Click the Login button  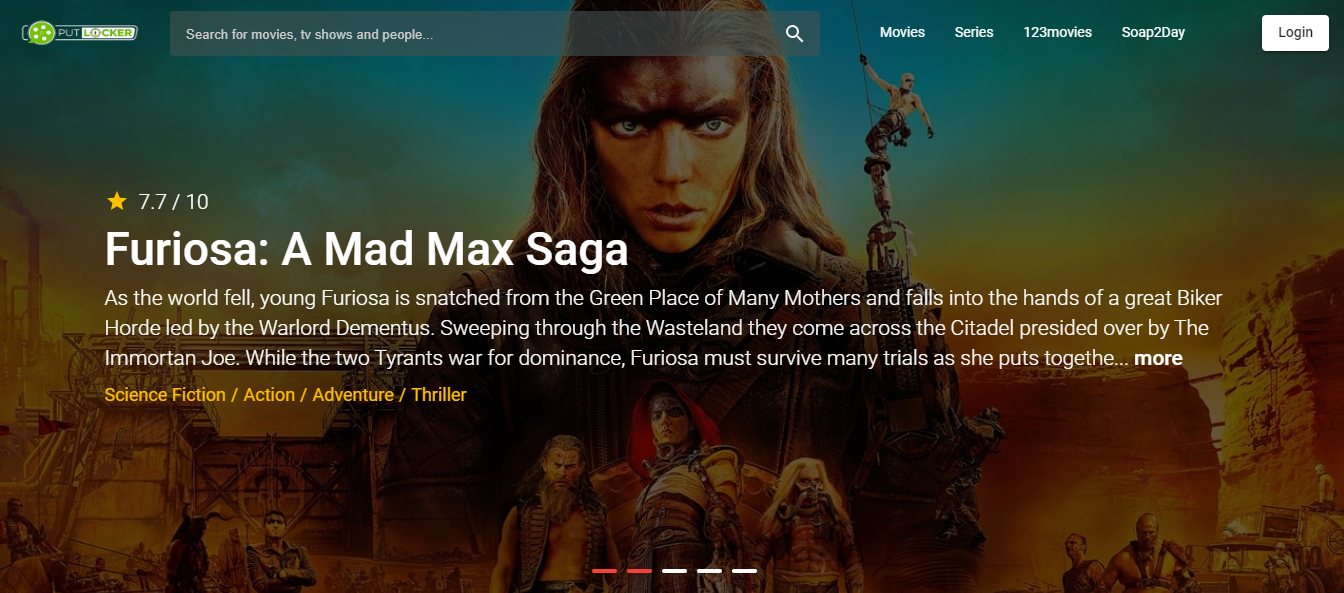coord(1295,32)
